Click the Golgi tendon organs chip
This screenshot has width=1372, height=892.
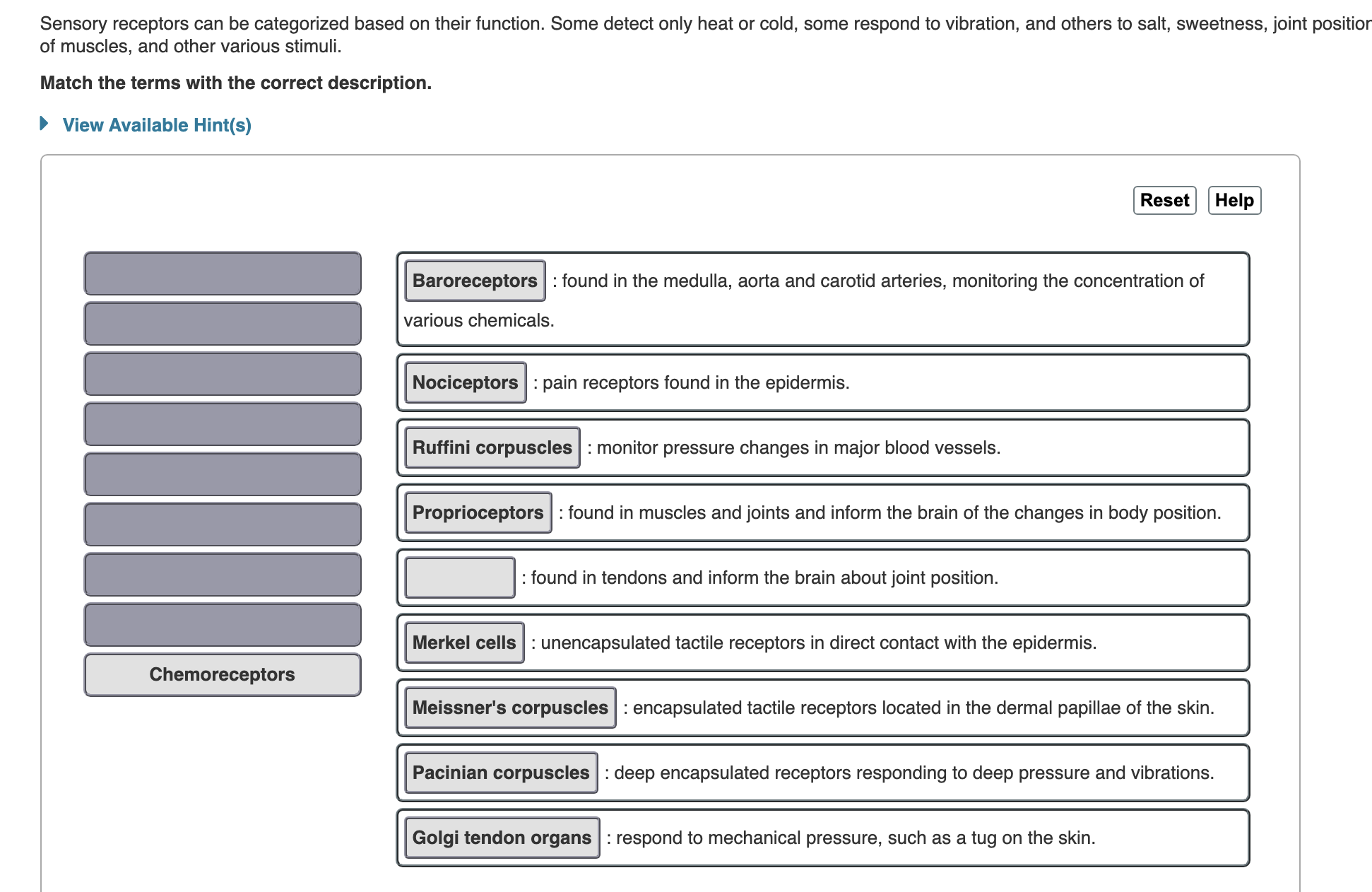502,838
